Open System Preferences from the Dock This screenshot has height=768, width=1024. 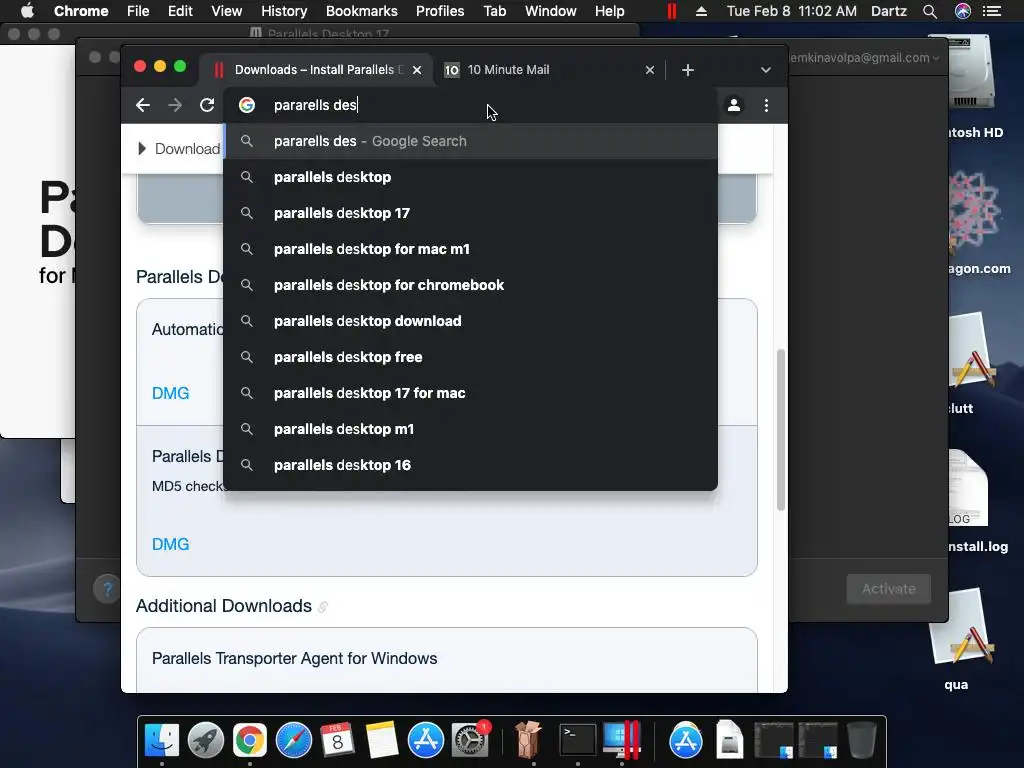click(x=470, y=740)
